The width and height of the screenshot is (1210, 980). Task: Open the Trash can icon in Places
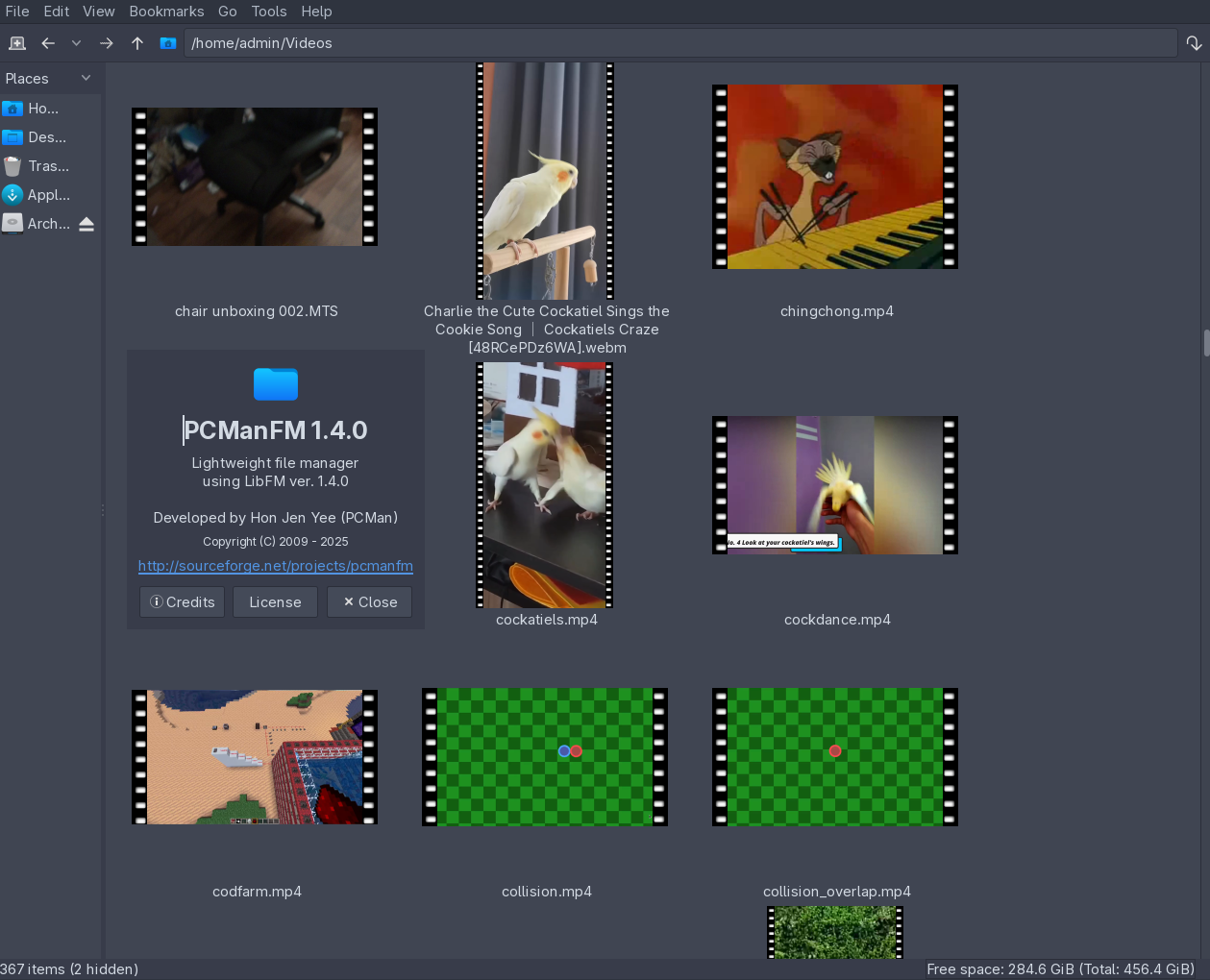pos(12,166)
